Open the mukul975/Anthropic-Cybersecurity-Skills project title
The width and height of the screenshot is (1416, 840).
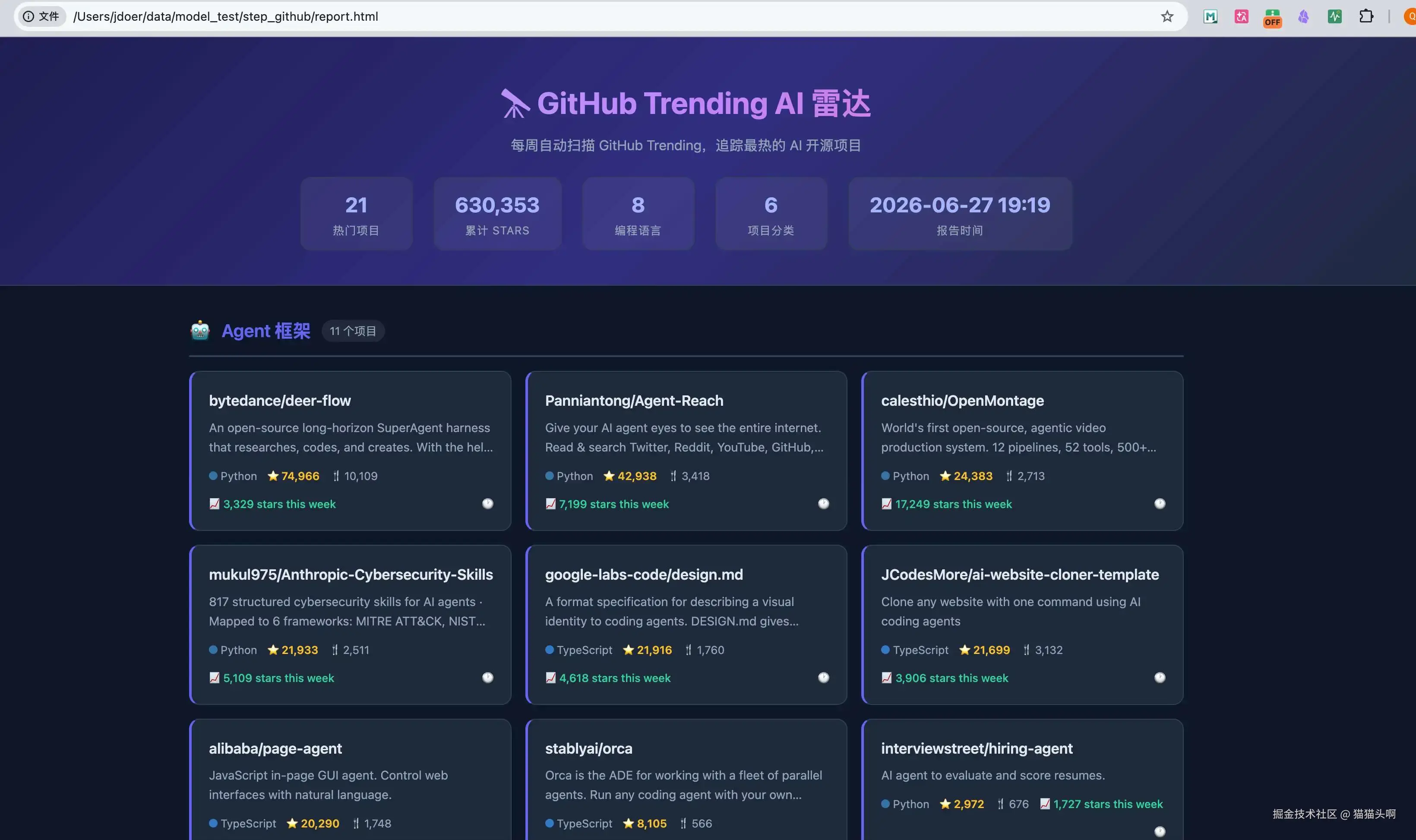(x=351, y=574)
